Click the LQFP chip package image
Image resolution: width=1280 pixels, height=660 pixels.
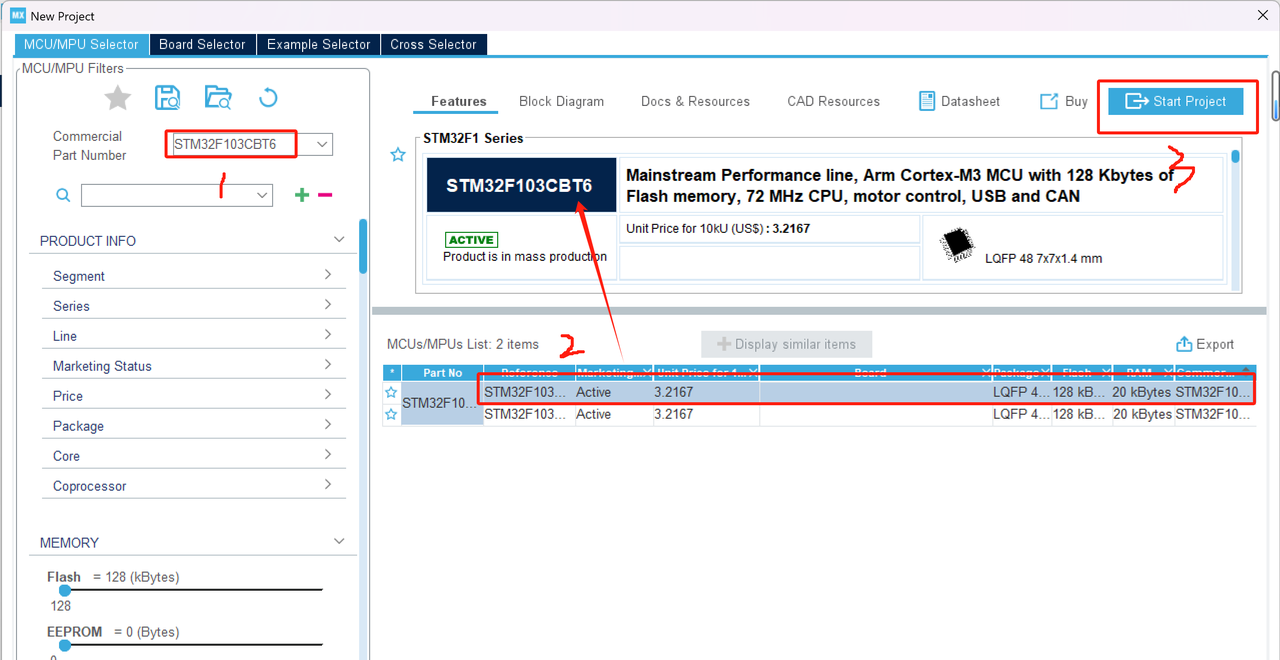pos(959,246)
